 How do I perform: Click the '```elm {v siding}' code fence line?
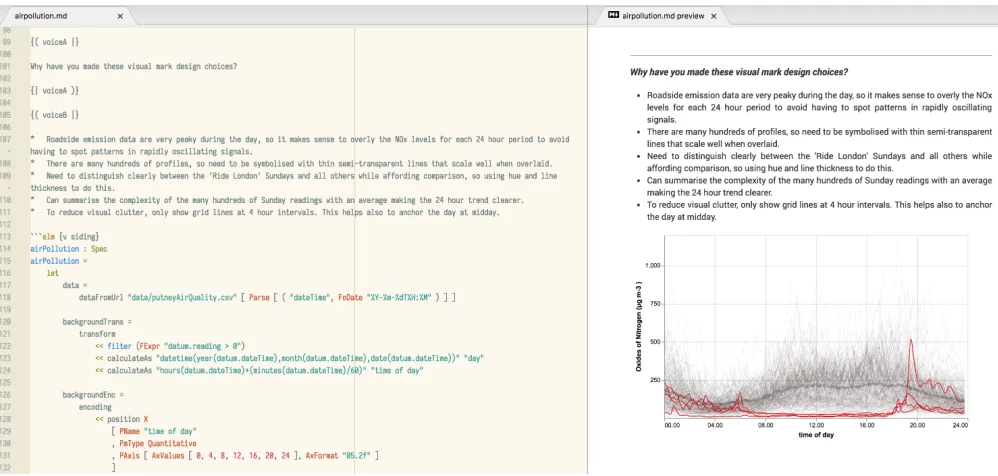click(x=64, y=237)
